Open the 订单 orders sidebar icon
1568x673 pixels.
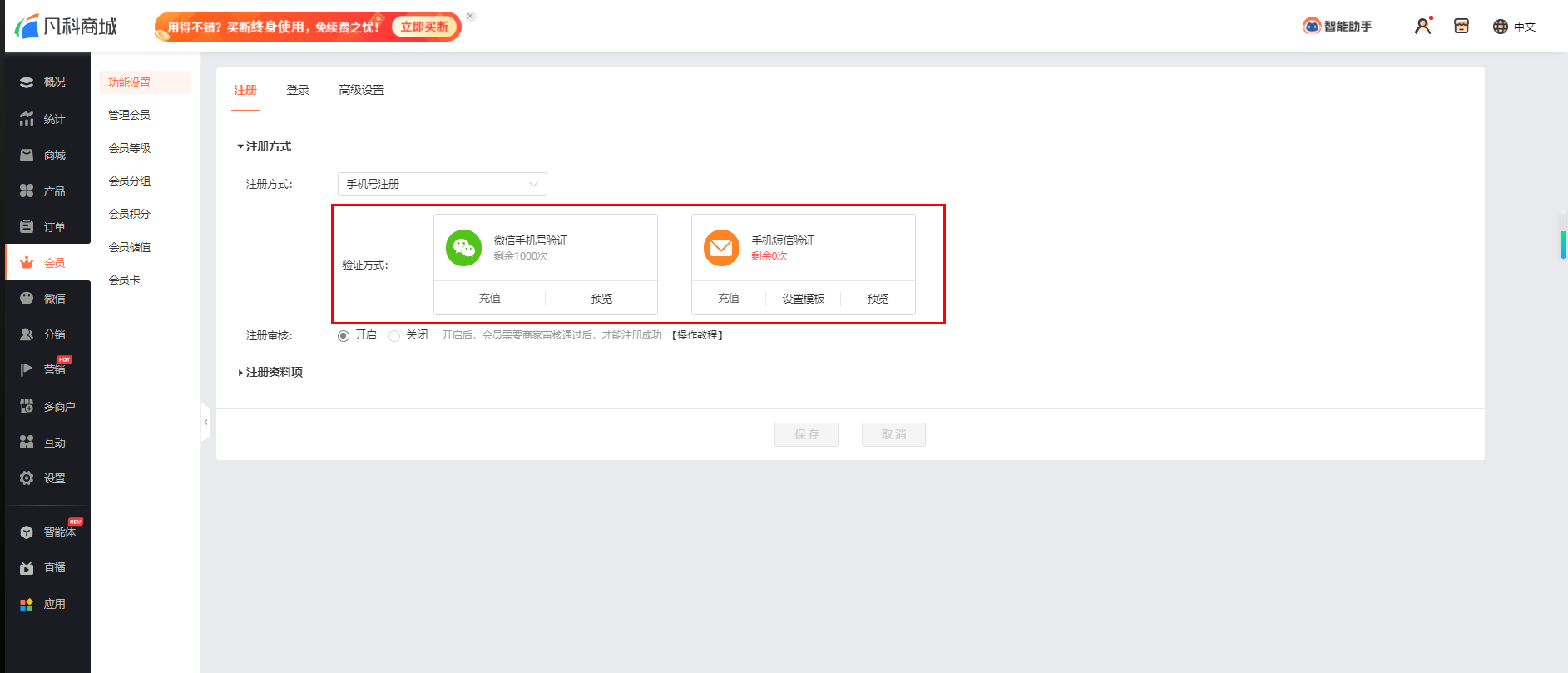tap(27, 227)
